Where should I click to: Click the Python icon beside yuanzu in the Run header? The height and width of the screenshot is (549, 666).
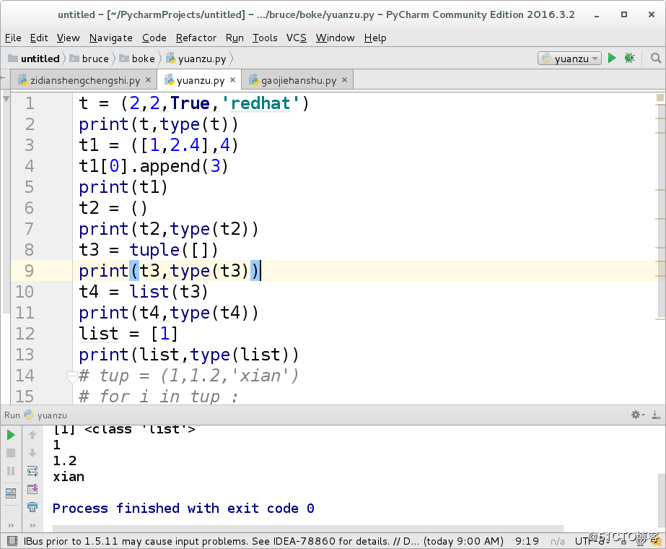point(29,415)
